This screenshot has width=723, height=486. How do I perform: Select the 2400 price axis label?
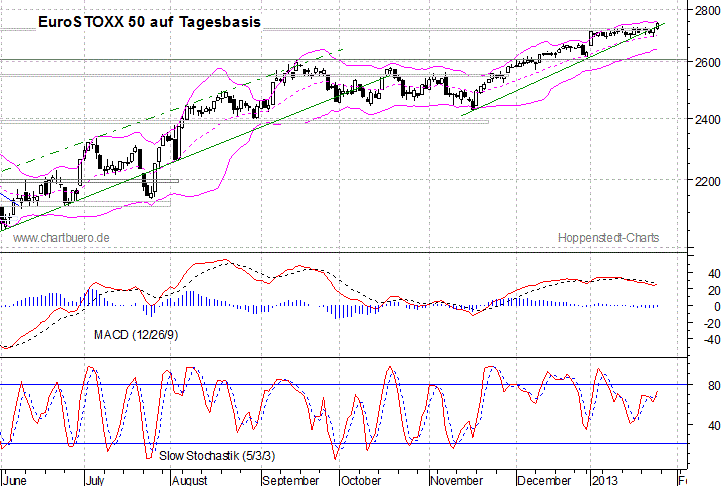(707, 119)
